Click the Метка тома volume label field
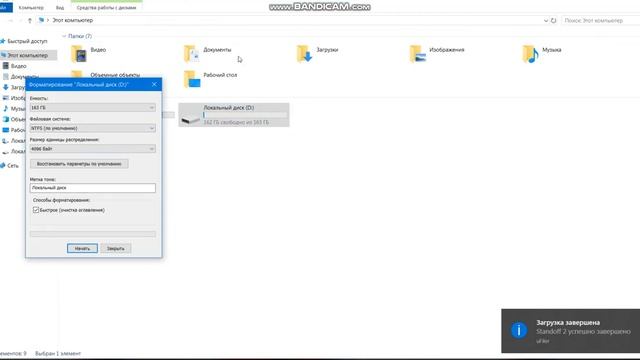Image resolution: width=640 pixels, height=360 pixels. 93,188
